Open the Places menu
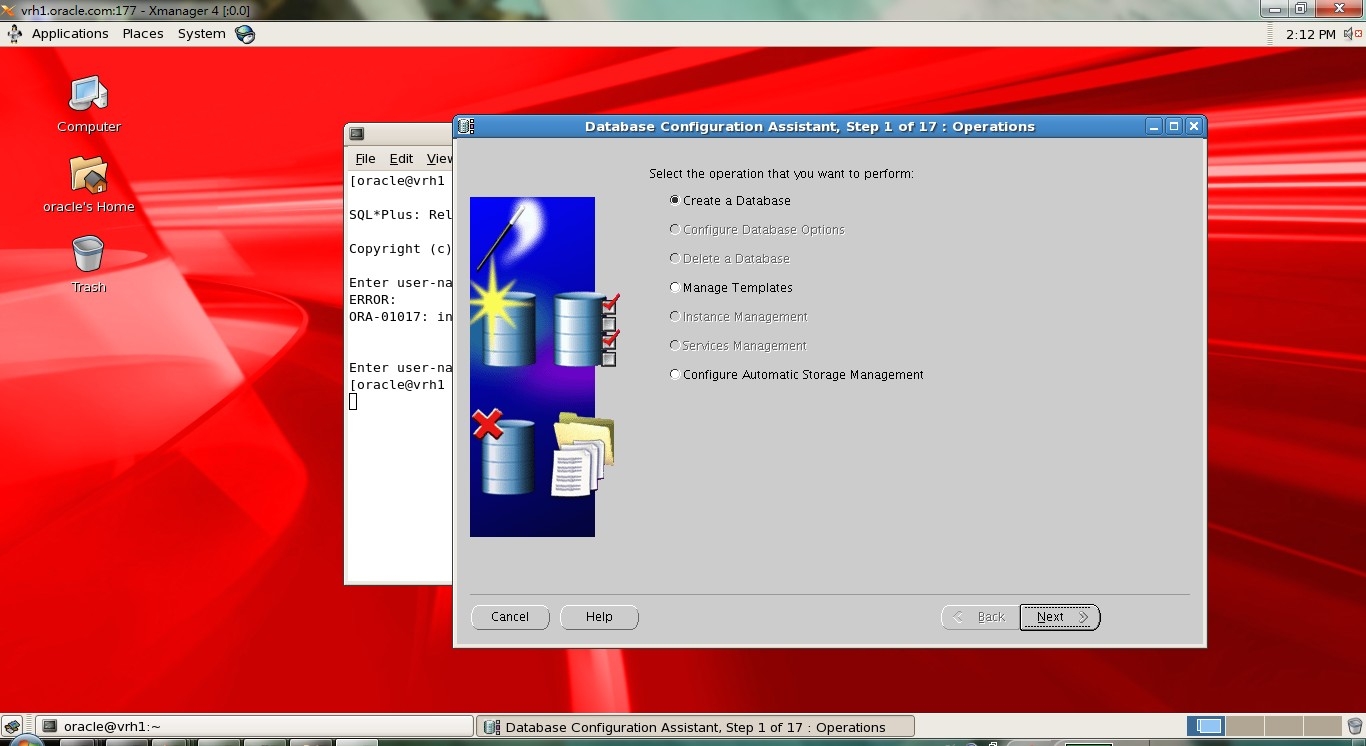Screen dimensions: 1366x746 point(143,34)
